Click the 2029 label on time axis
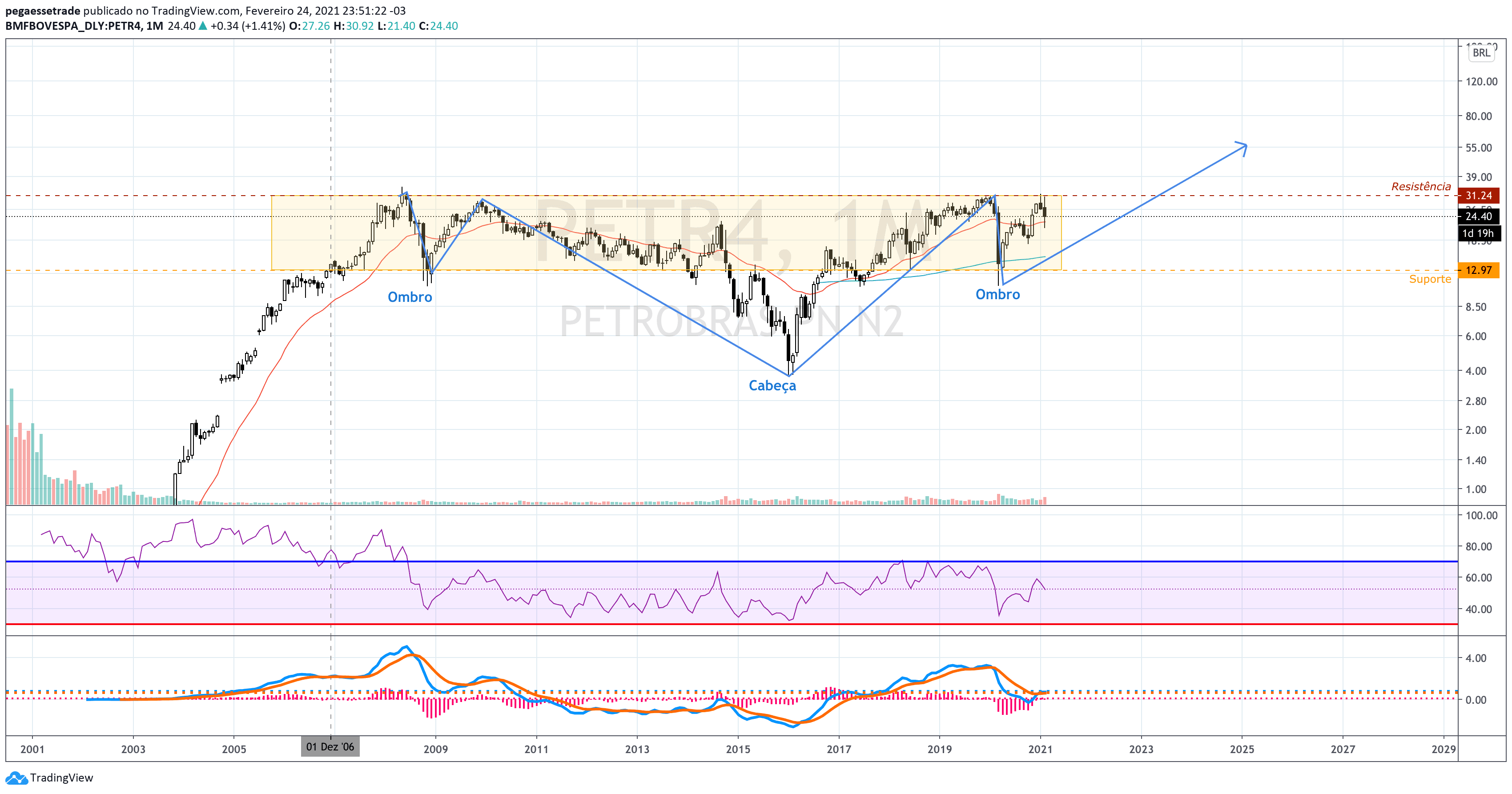Screen dimensions: 1512x794 point(1444,749)
